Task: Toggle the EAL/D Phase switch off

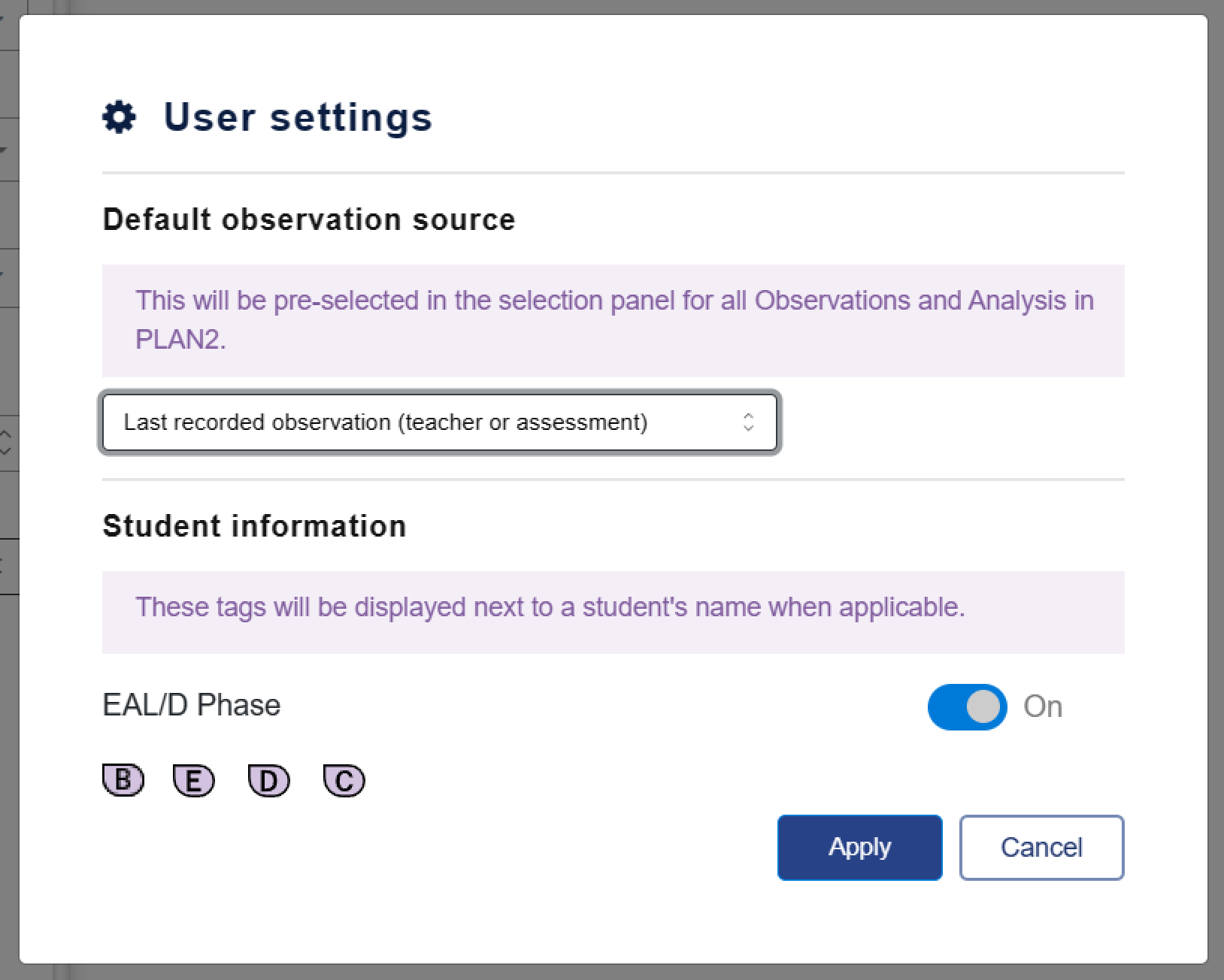Action: pyautogui.click(x=967, y=706)
